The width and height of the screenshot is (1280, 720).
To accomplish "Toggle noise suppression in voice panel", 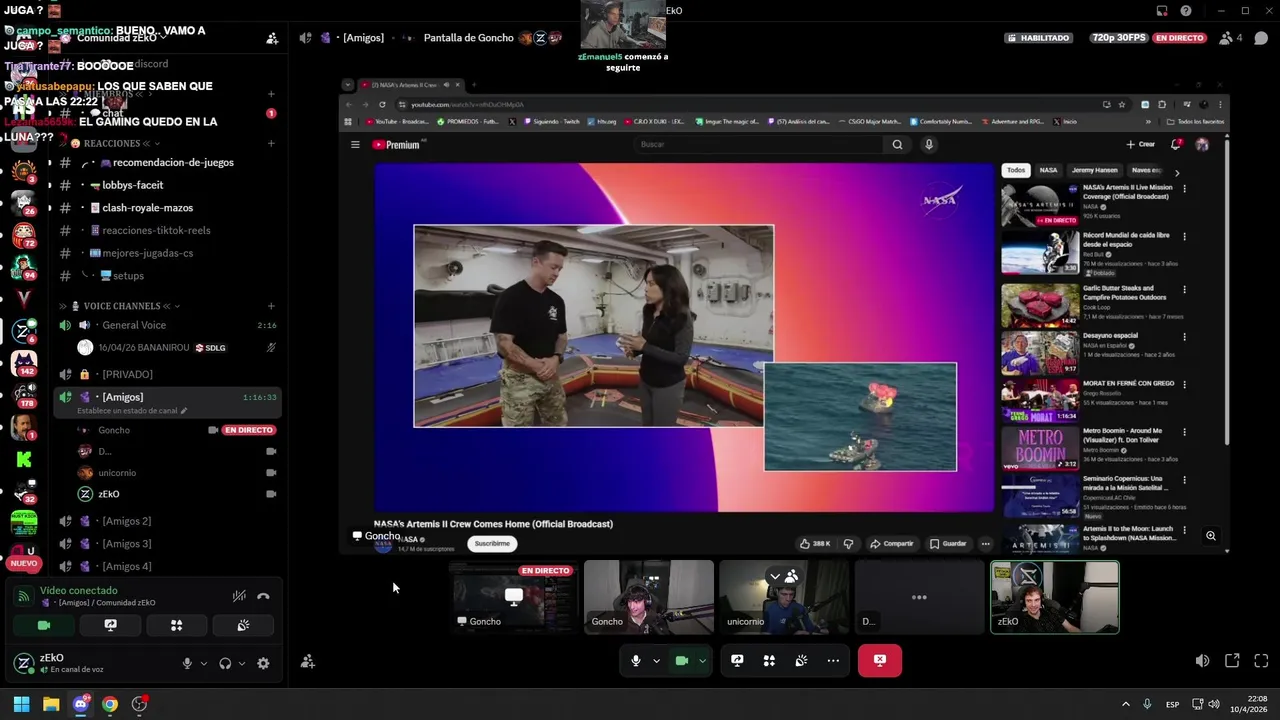I will pos(239,596).
